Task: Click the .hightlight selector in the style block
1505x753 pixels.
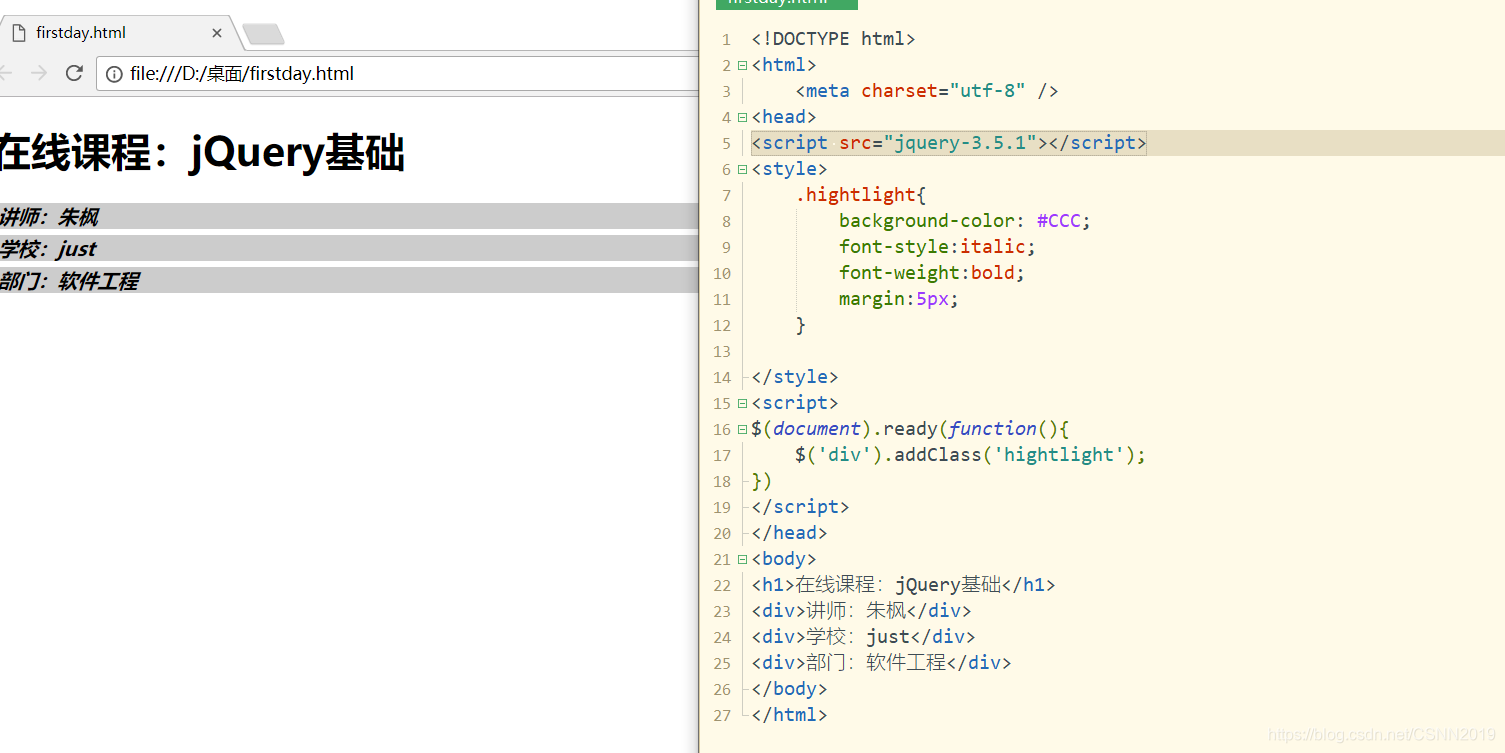Action: tap(861, 195)
